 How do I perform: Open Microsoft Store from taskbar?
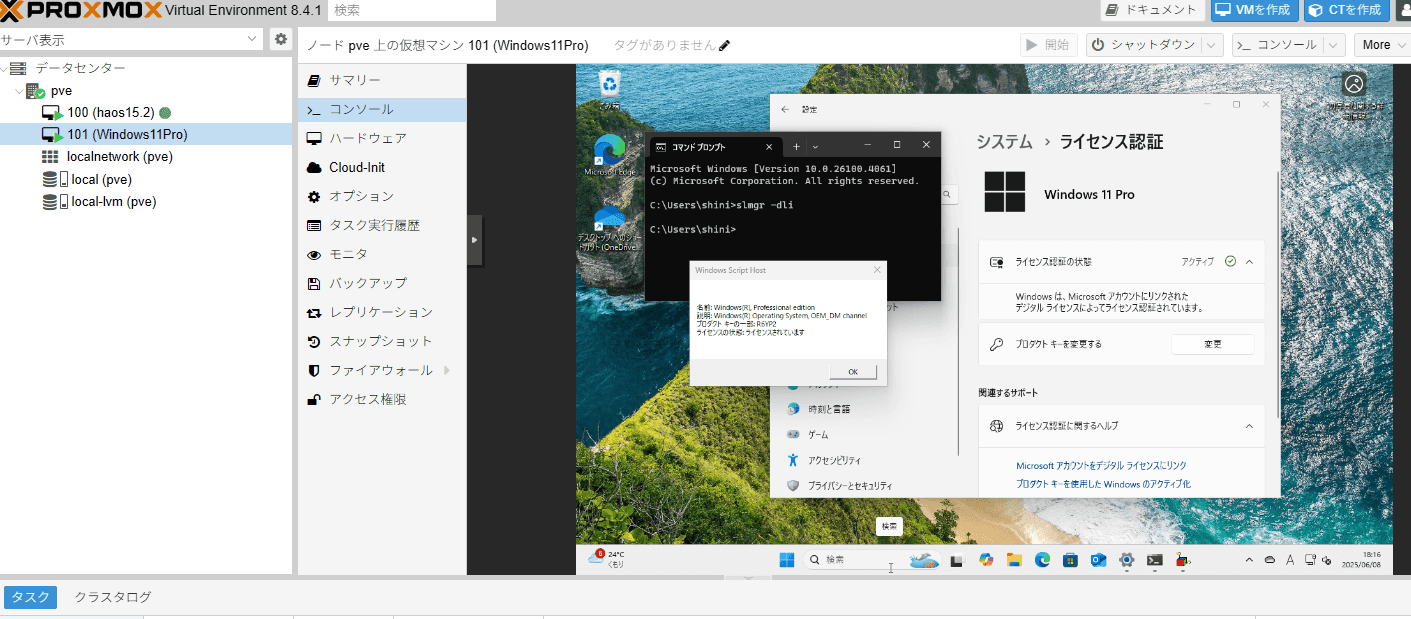coord(1070,560)
